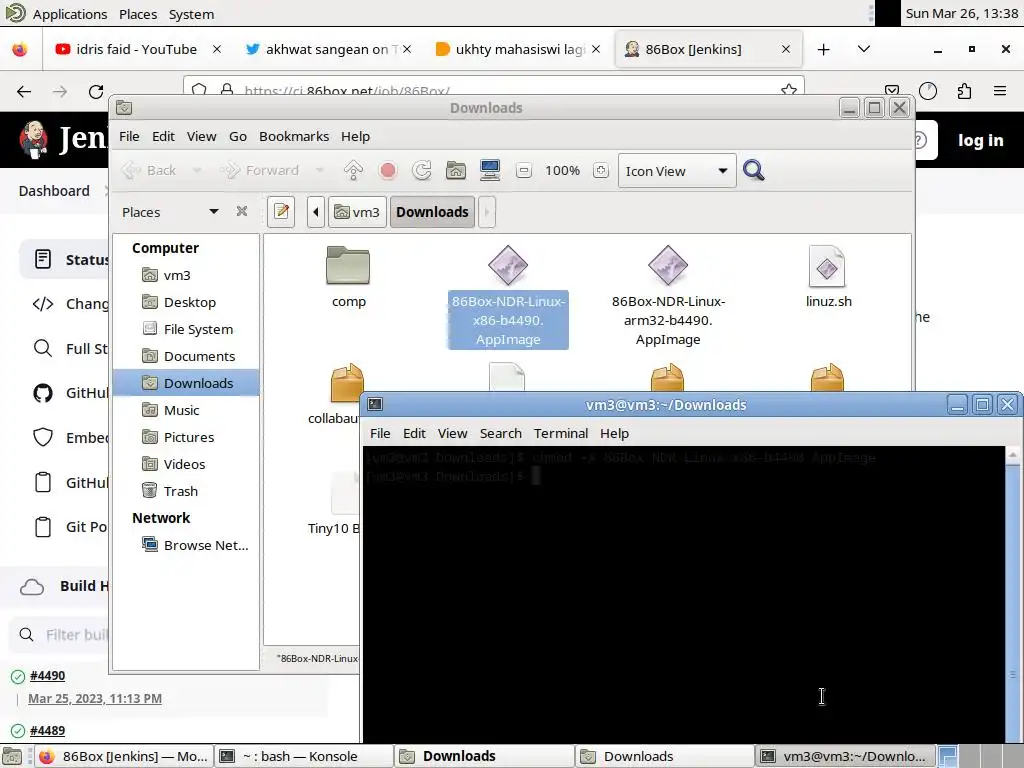Select Videos in Places sidebar
The width and height of the screenshot is (1024, 768).
click(184, 464)
